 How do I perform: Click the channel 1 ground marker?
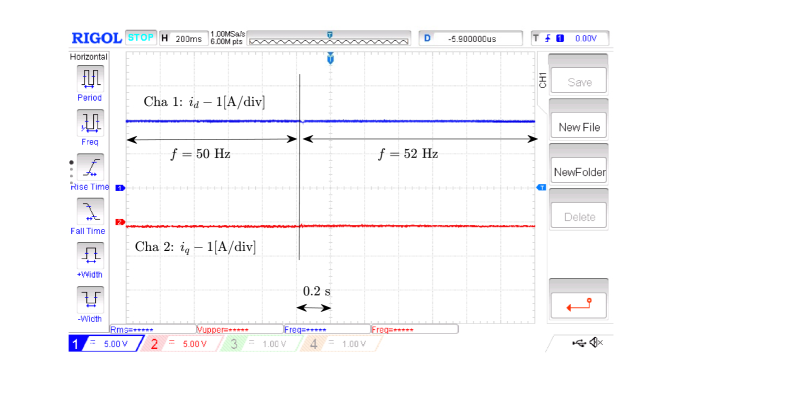point(120,188)
